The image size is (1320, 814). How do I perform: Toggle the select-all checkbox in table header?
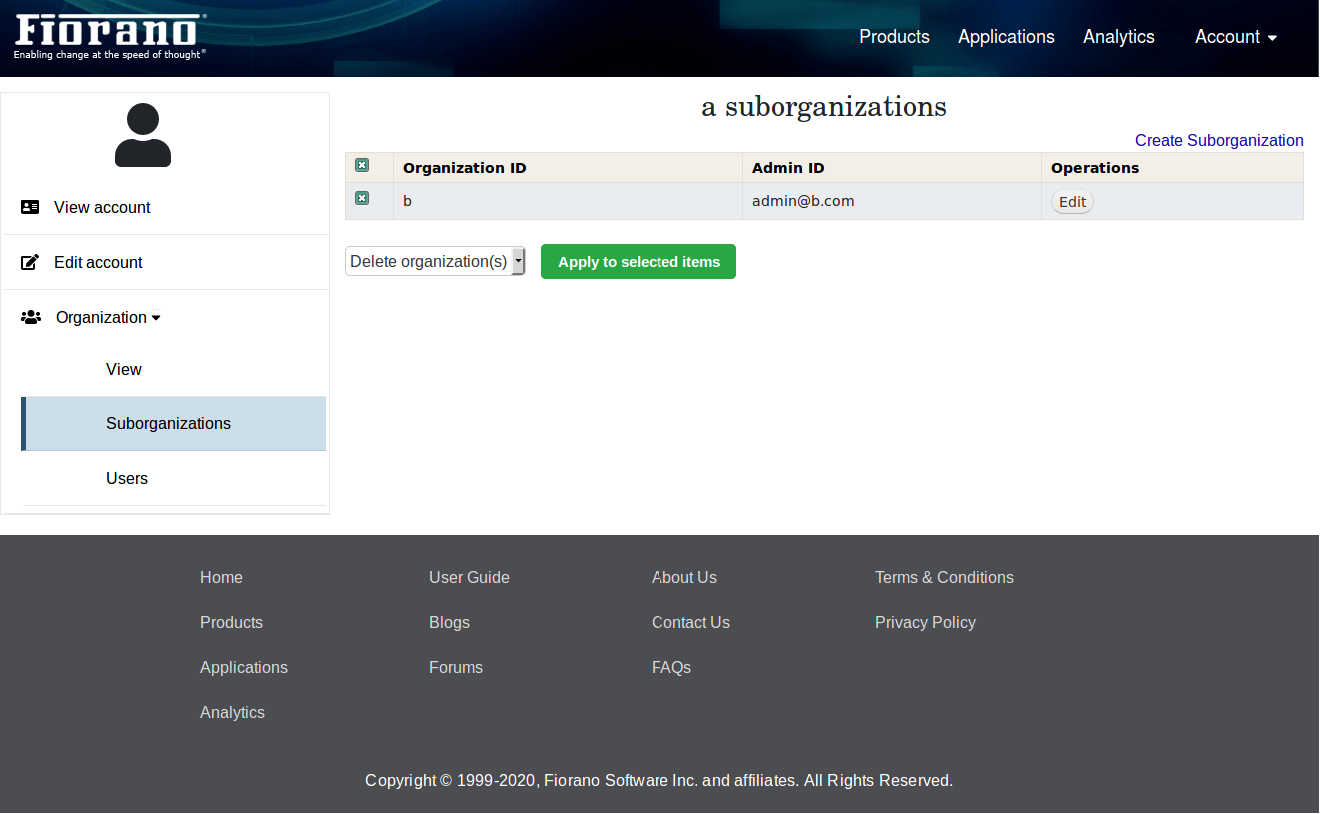tap(362, 166)
